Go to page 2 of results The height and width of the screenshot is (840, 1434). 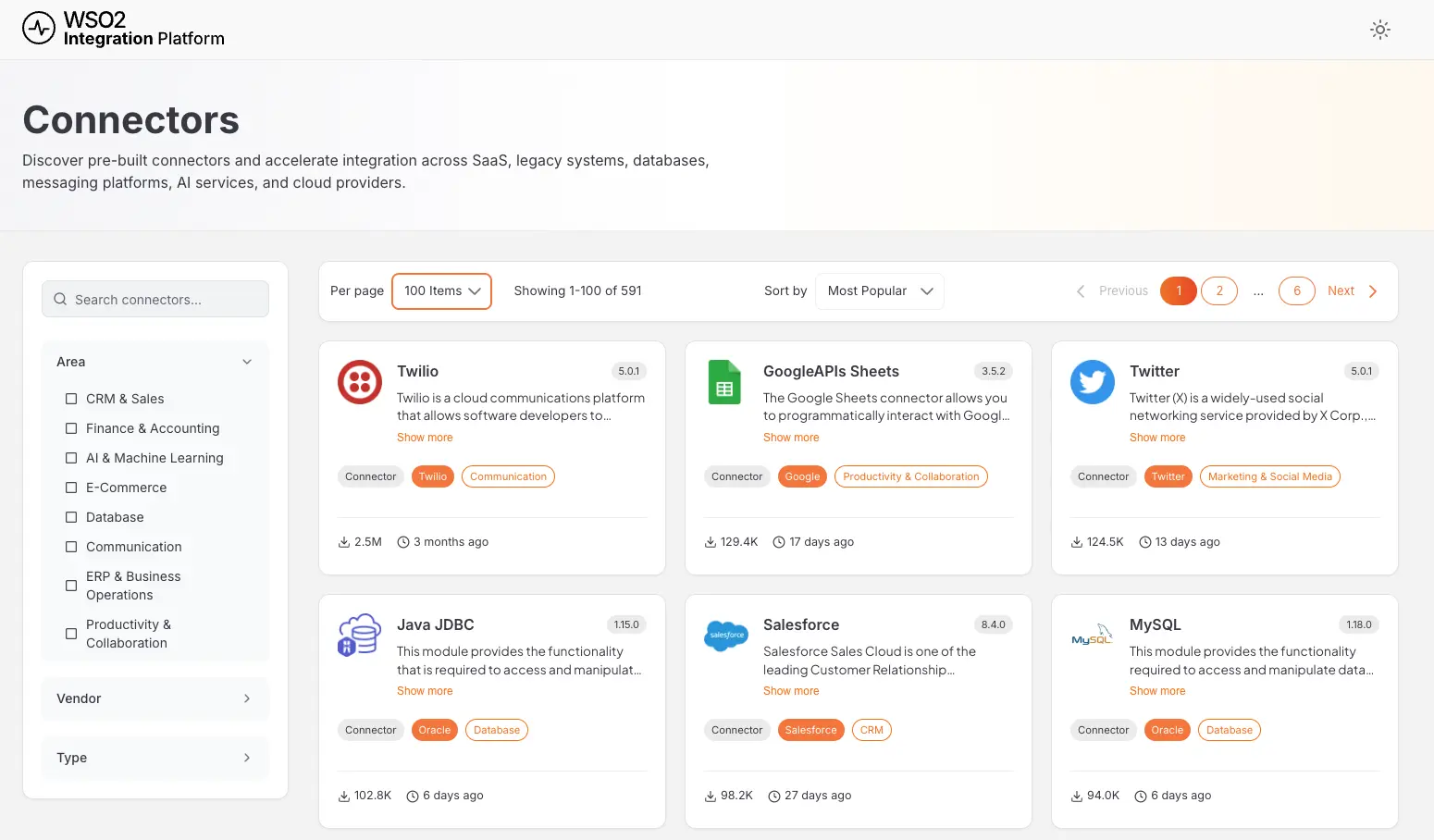(x=1218, y=291)
